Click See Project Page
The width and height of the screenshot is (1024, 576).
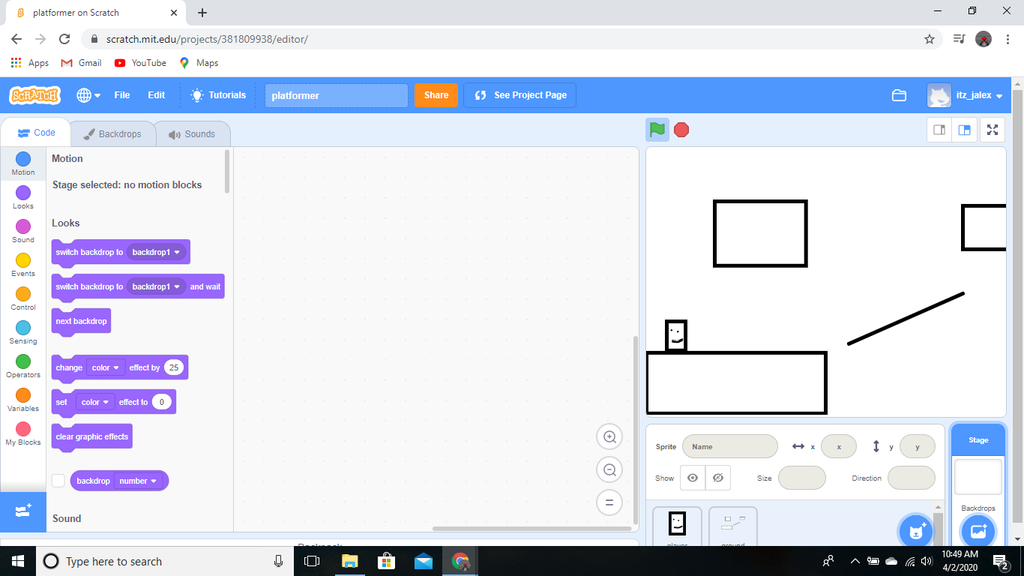[x=518, y=95]
